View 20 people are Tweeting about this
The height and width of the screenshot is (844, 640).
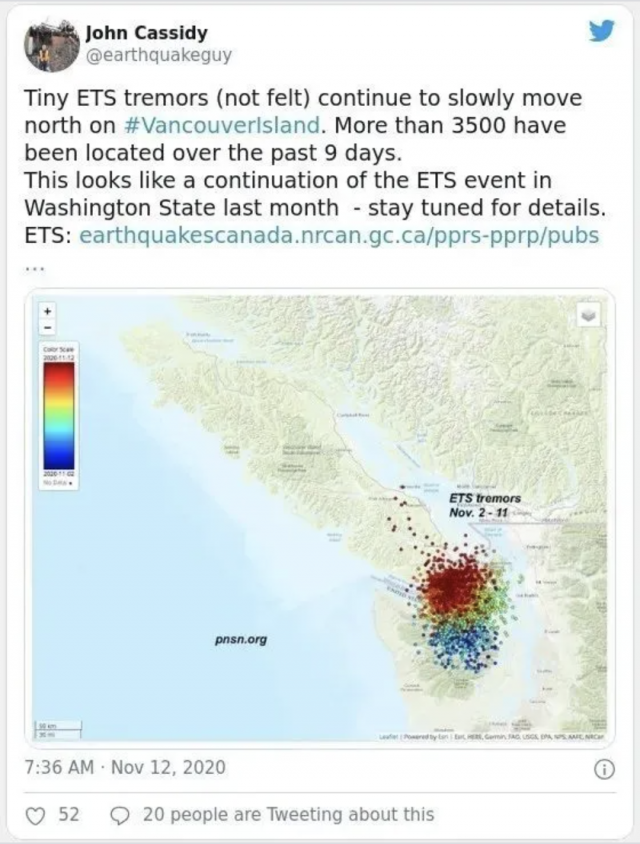click(289, 814)
